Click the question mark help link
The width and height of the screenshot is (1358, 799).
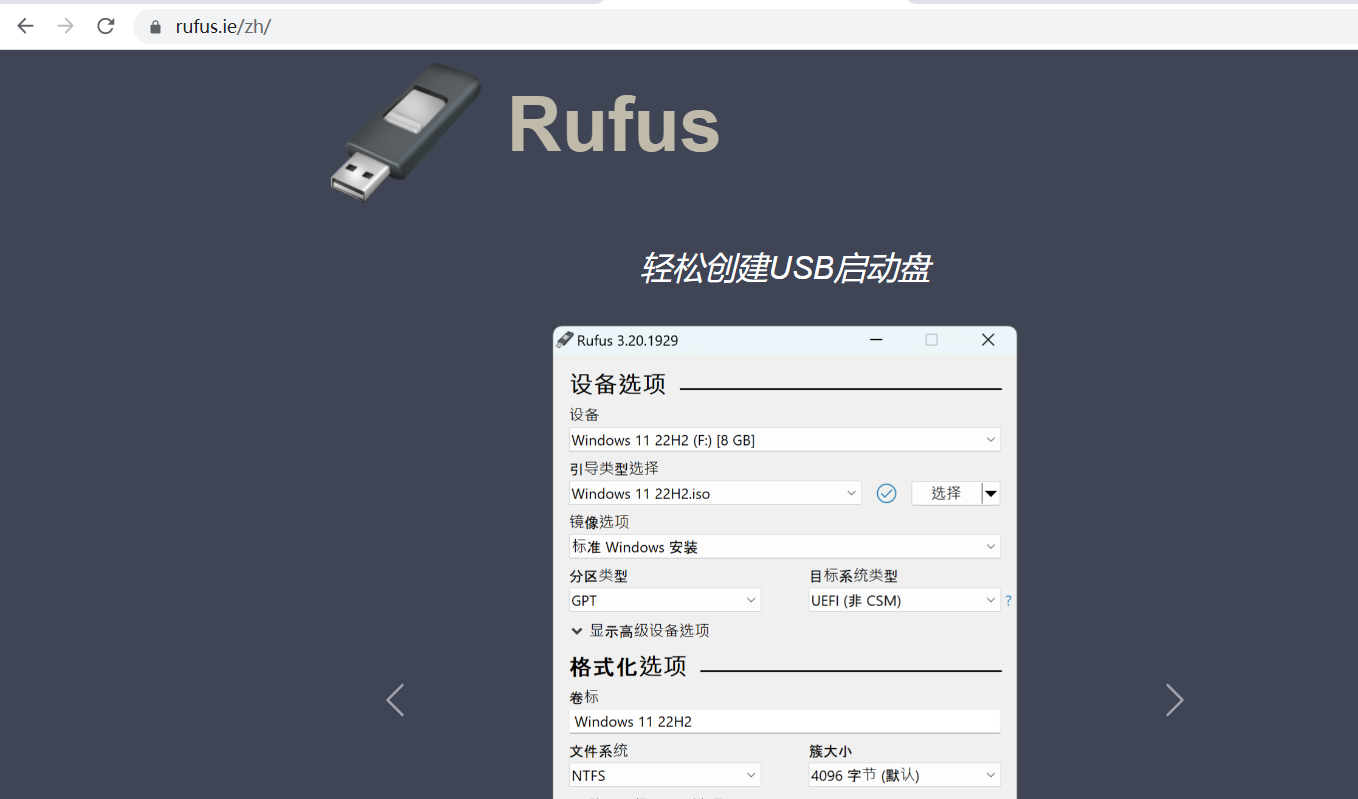[x=1008, y=601]
